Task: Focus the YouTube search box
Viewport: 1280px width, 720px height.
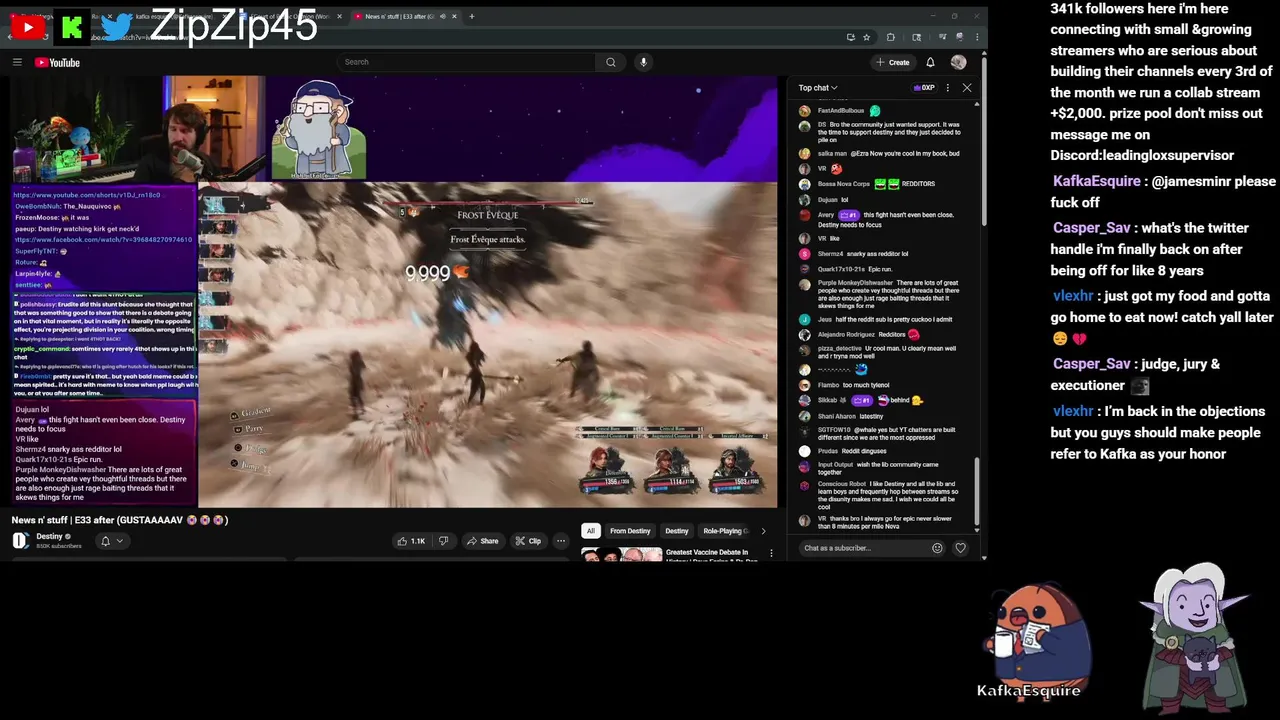Action: click(466, 62)
